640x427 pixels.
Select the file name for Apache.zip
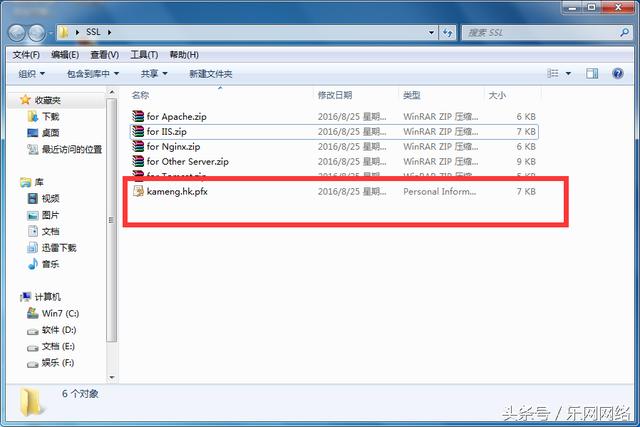click(177, 116)
